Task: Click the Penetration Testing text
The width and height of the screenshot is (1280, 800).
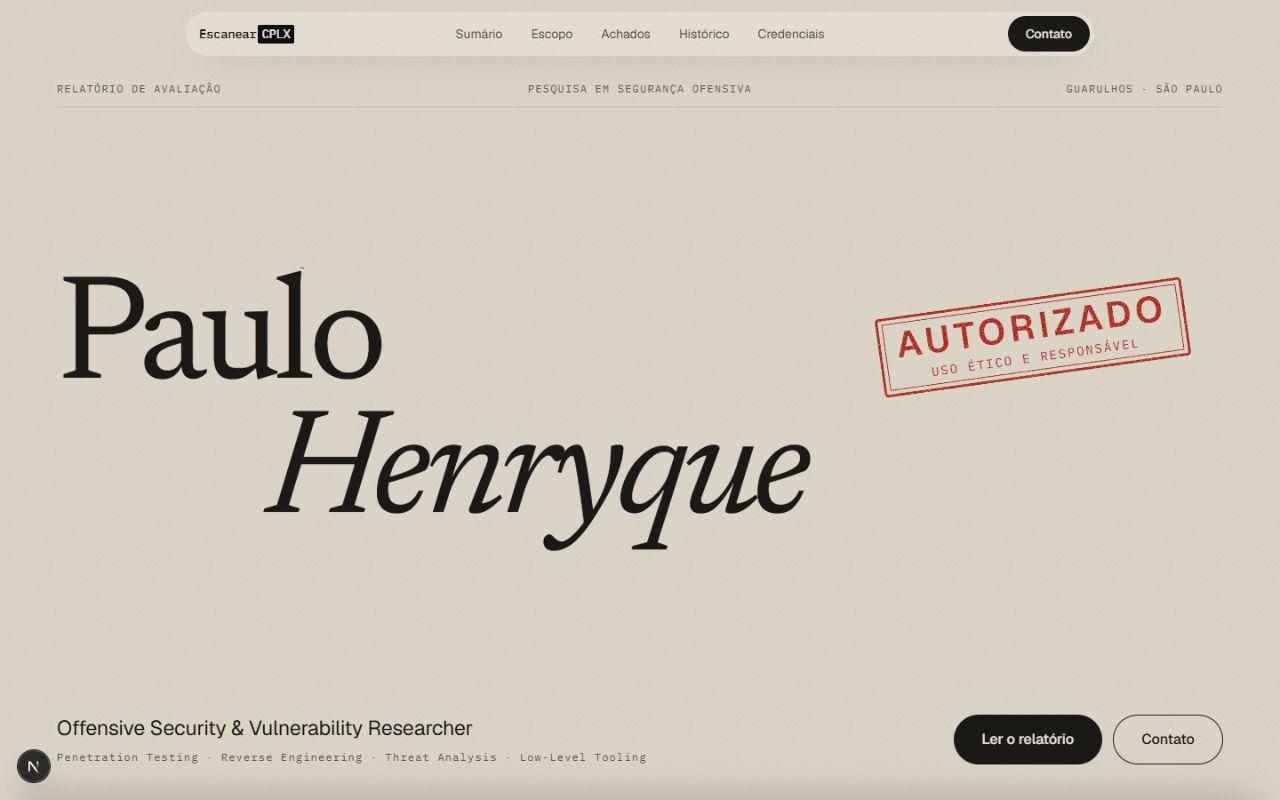Action: 127,757
